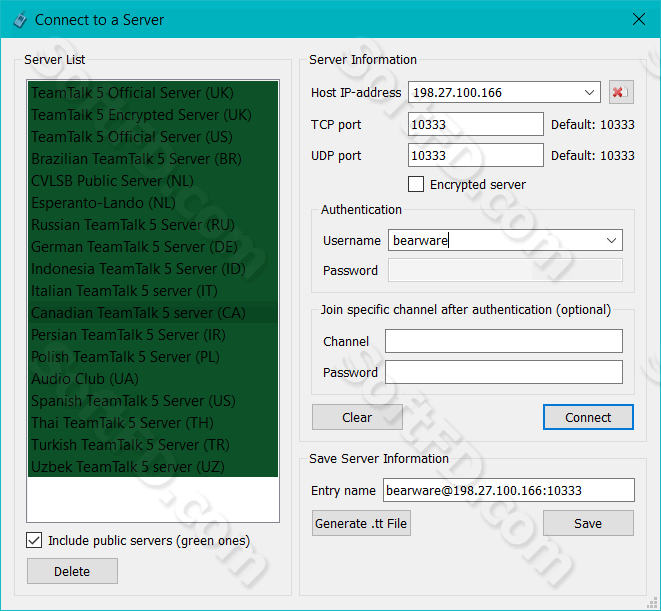Click the TeamTalk icon in the title bar
This screenshot has width=661, height=611.
click(20, 20)
